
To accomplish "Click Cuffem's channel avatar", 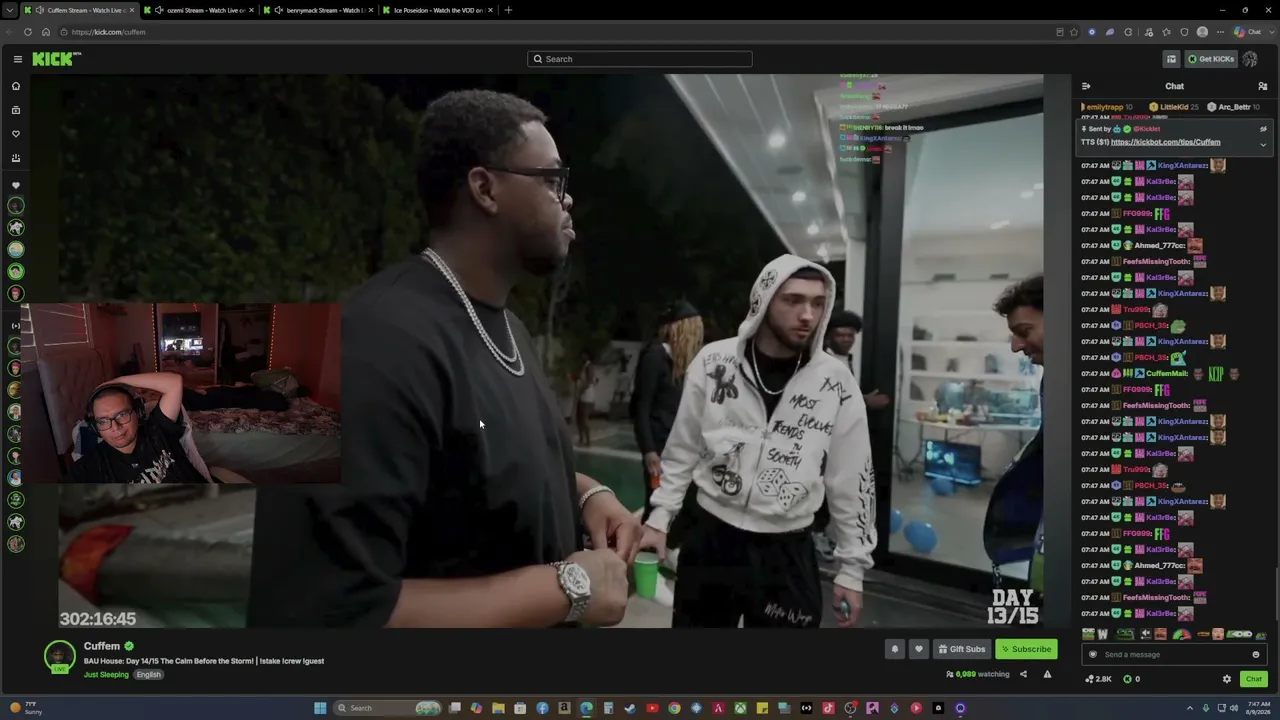I will click(x=60, y=656).
